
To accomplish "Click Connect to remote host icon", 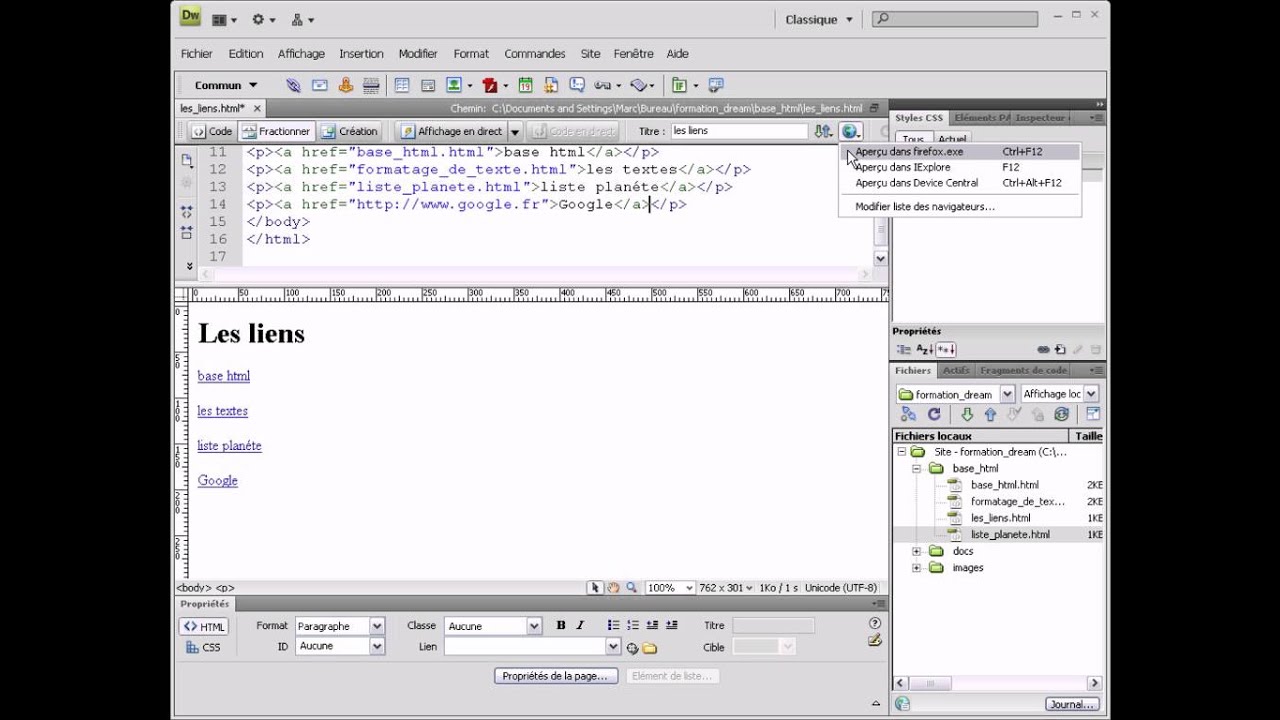I will pyautogui.click(x=908, y=414).
